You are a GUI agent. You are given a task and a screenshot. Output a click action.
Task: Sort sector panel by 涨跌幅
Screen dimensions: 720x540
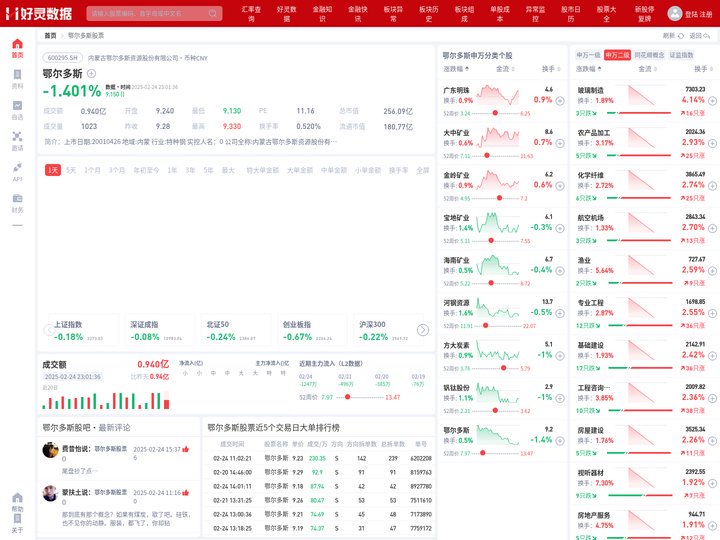point(589,69)
